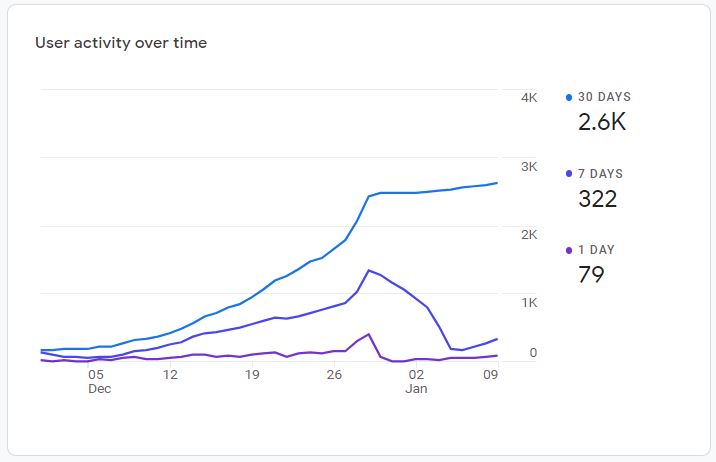Click the 79 value for 1 day
Image resolution: width=716 pixels, height=462 pixels.
(591, 274)
